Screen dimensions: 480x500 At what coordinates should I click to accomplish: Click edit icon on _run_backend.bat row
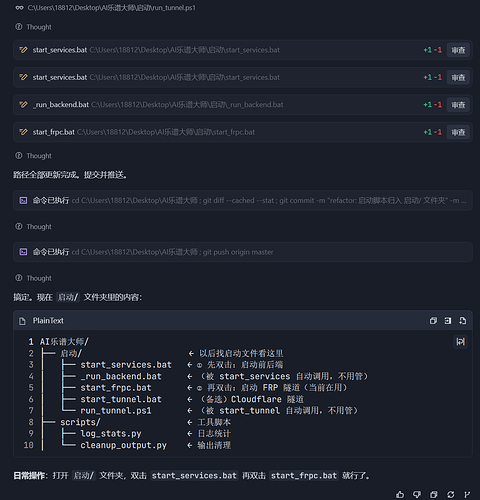(x=23, y=105)
